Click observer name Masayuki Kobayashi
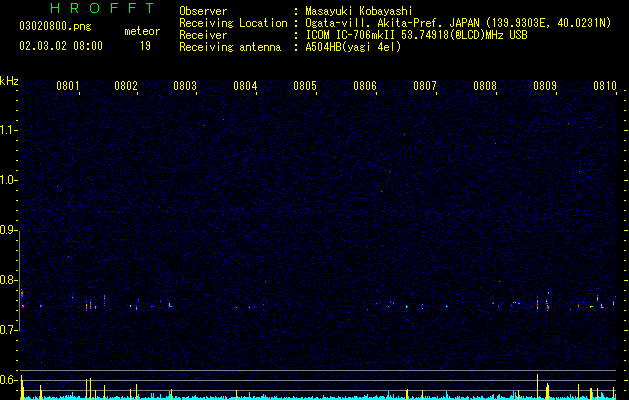This screenshot has height=400, width=629. pyautogui.click(x=359, y=11)
